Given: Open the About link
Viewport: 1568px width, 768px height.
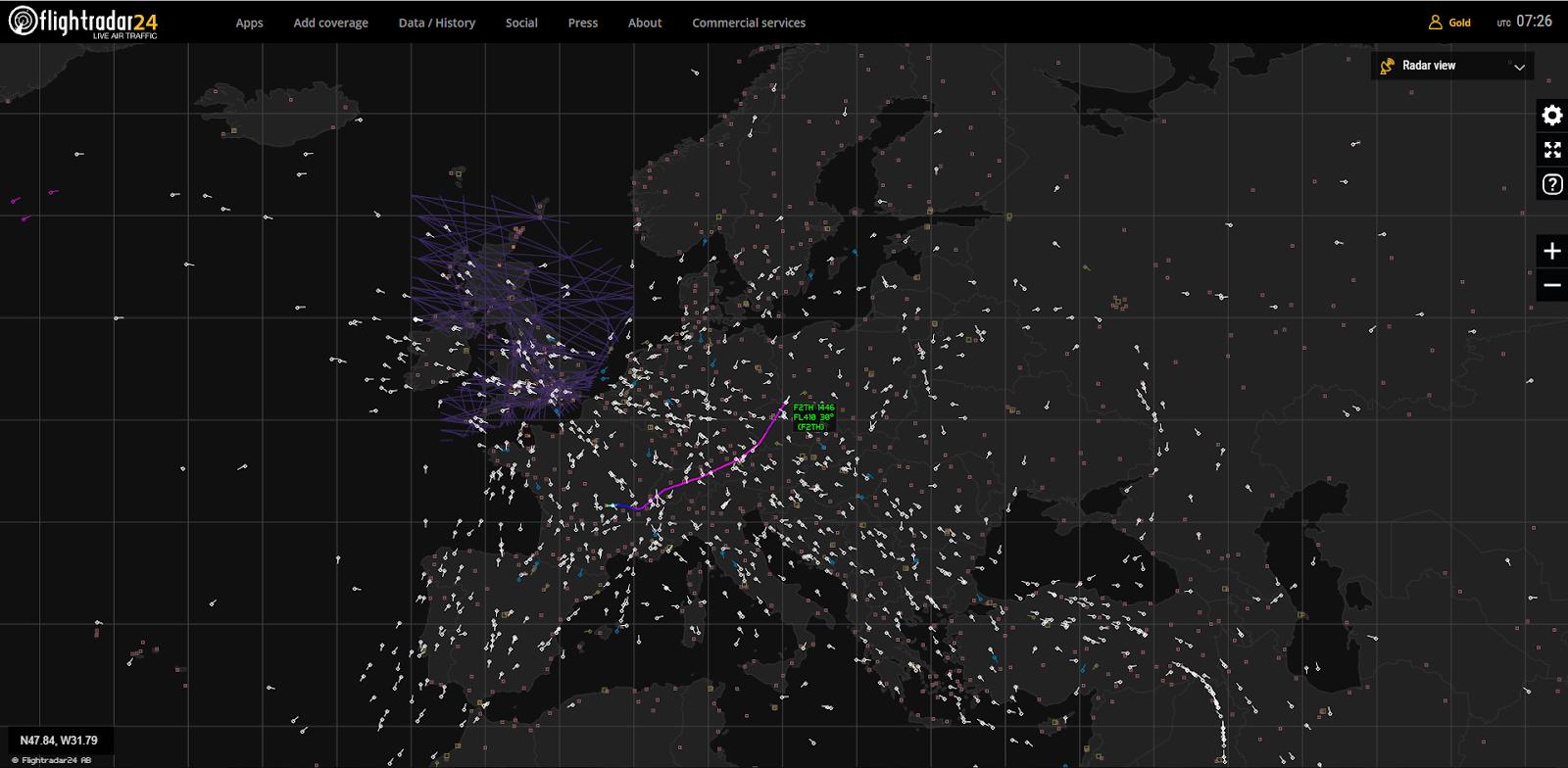Looking at the screenshot, I should click(x=645, y=23).
